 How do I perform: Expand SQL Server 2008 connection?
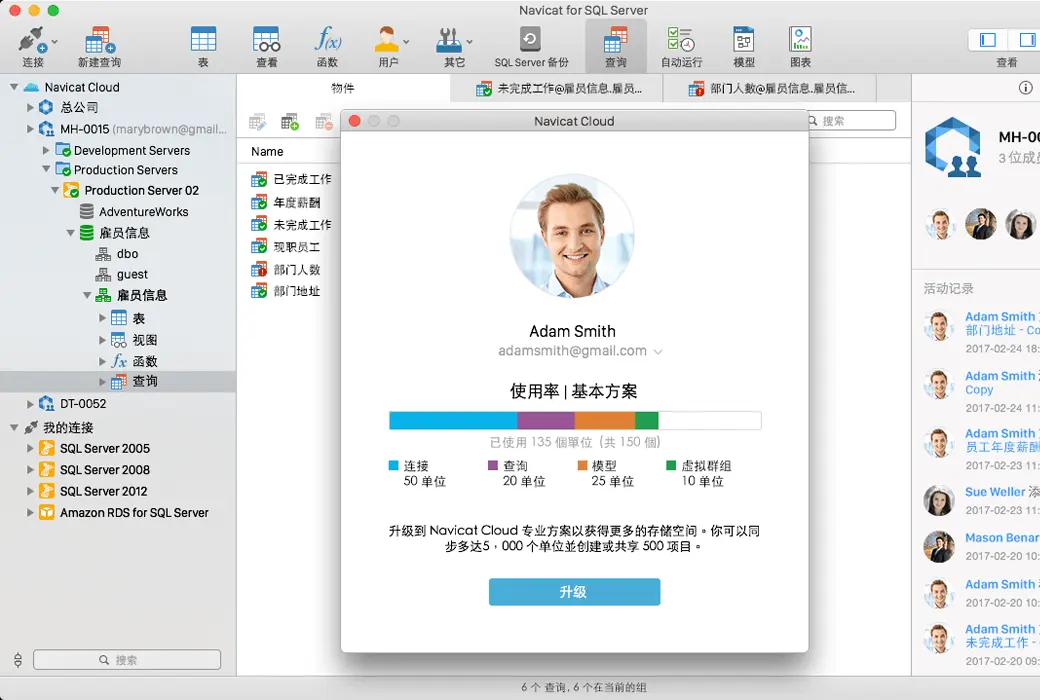(30, 470)
